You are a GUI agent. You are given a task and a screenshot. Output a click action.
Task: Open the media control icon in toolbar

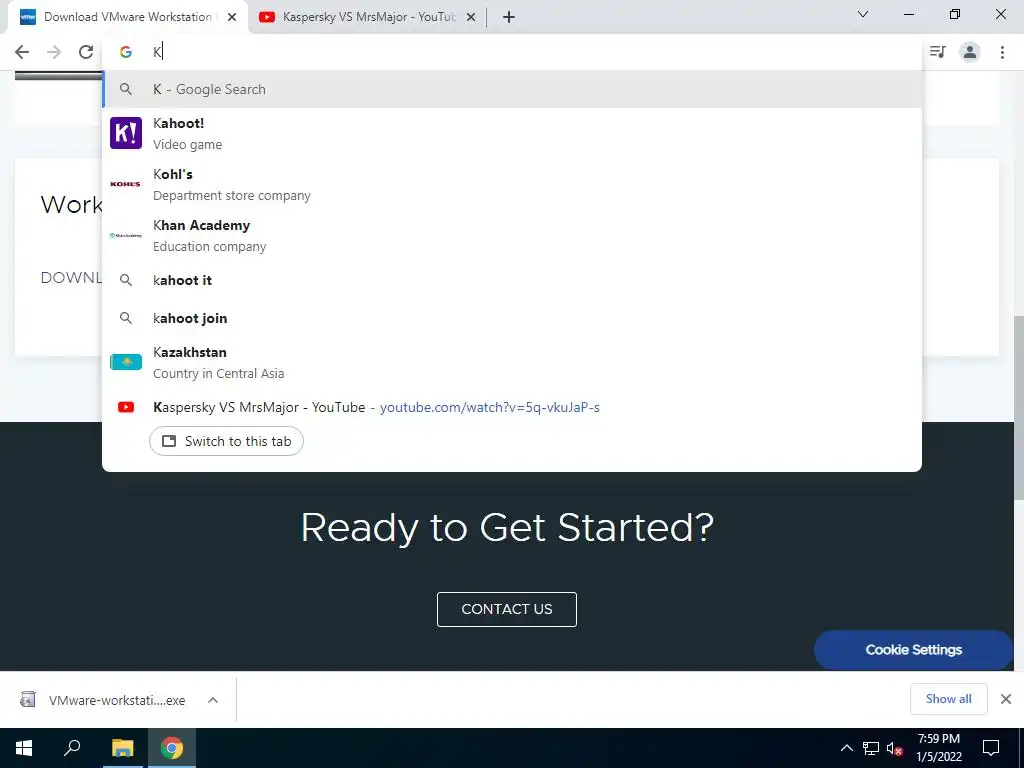(938, 52)
